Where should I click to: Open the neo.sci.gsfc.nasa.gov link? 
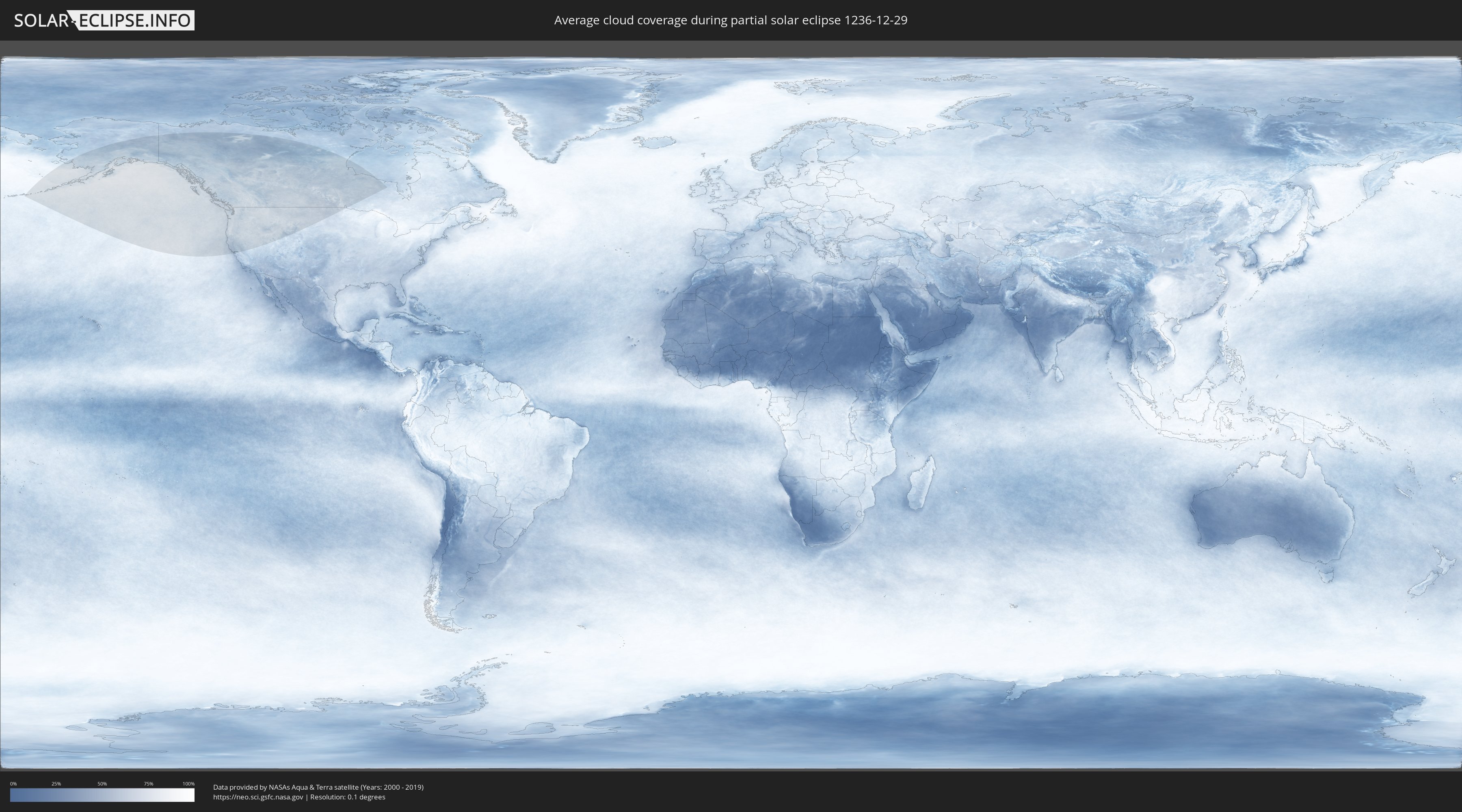258,797
